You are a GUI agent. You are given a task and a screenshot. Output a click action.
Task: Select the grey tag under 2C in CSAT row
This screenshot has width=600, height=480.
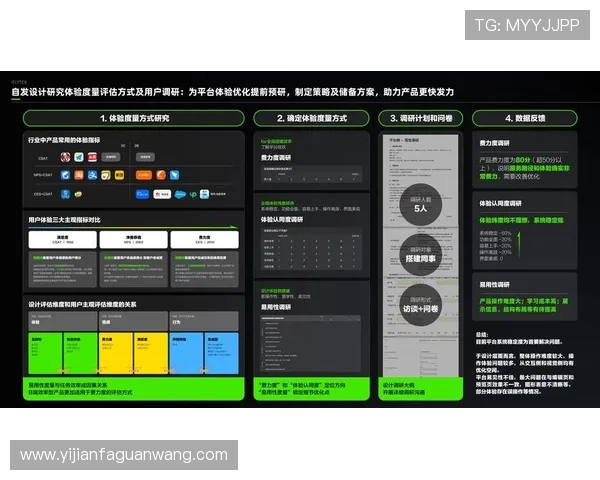click(111, 157)
